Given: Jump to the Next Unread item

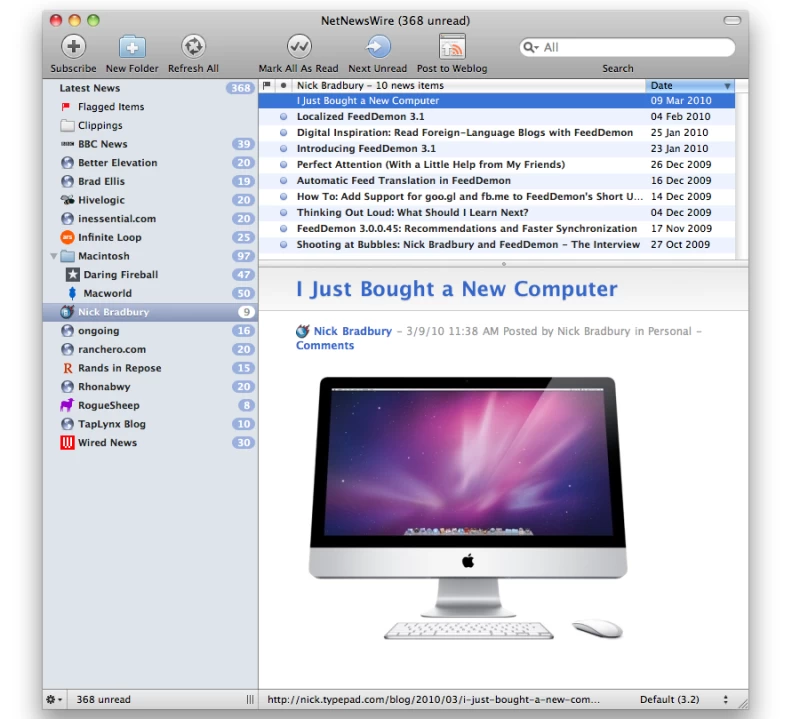Looking at the screenshot, I should click(378, 46).
